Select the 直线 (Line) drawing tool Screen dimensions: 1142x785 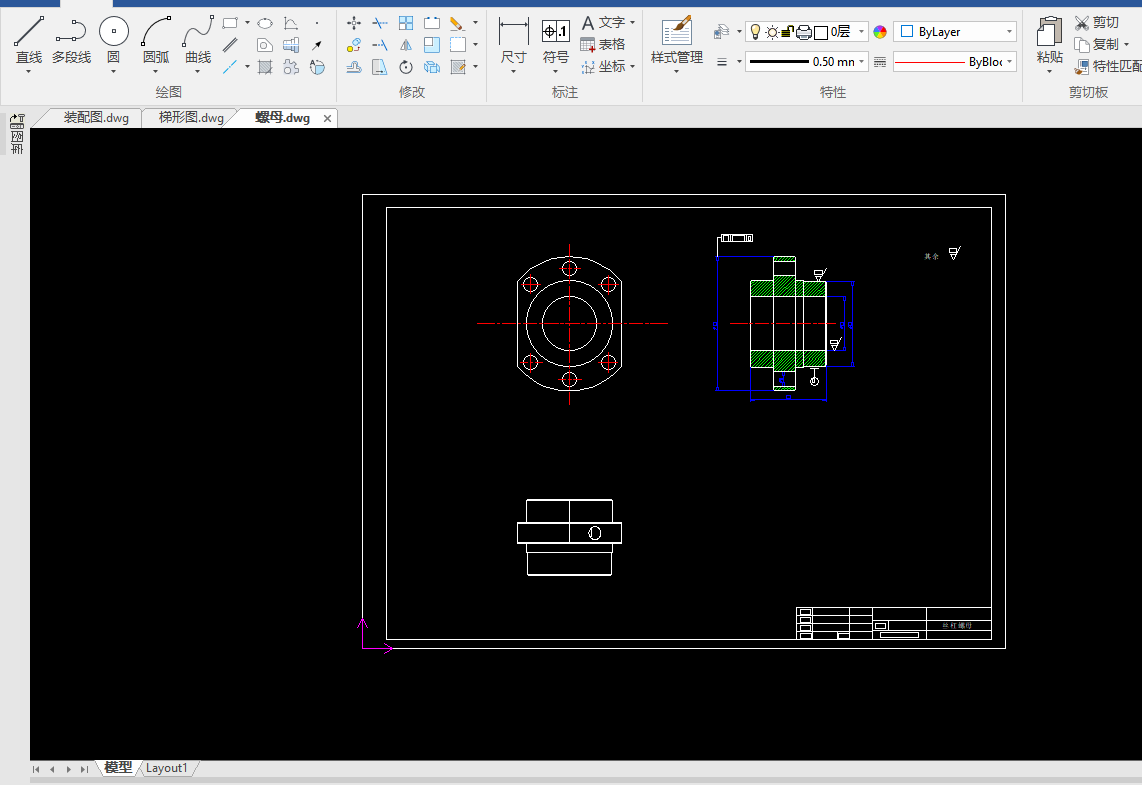click(x=28, y=41)
